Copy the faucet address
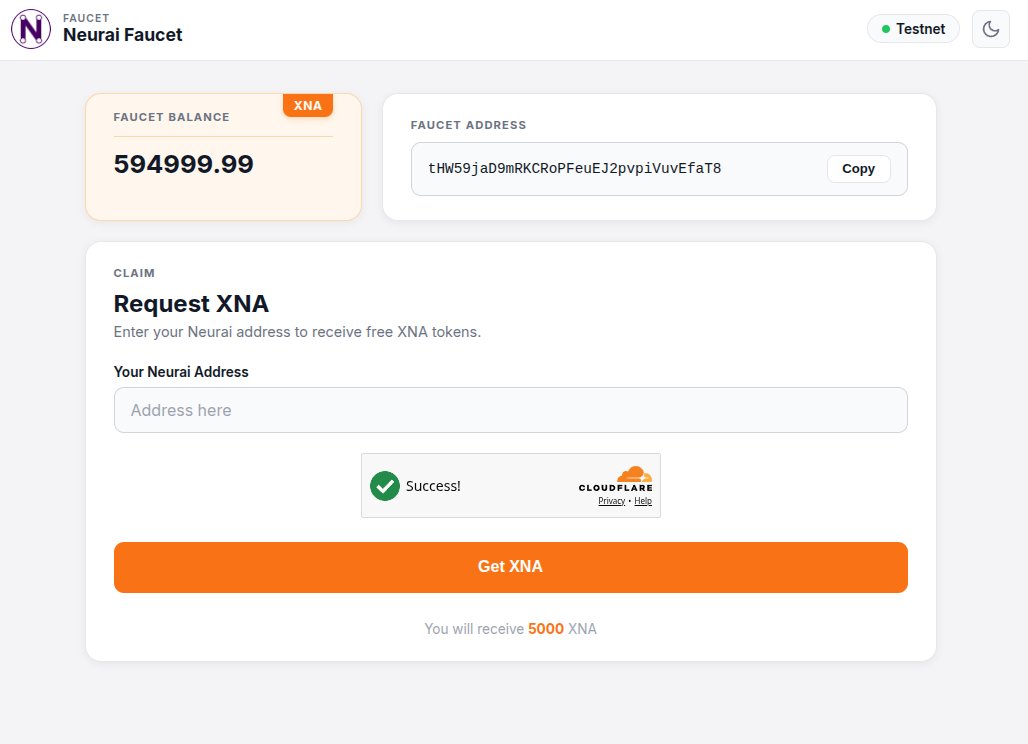The image size is (1028, 744). (858, 168)
